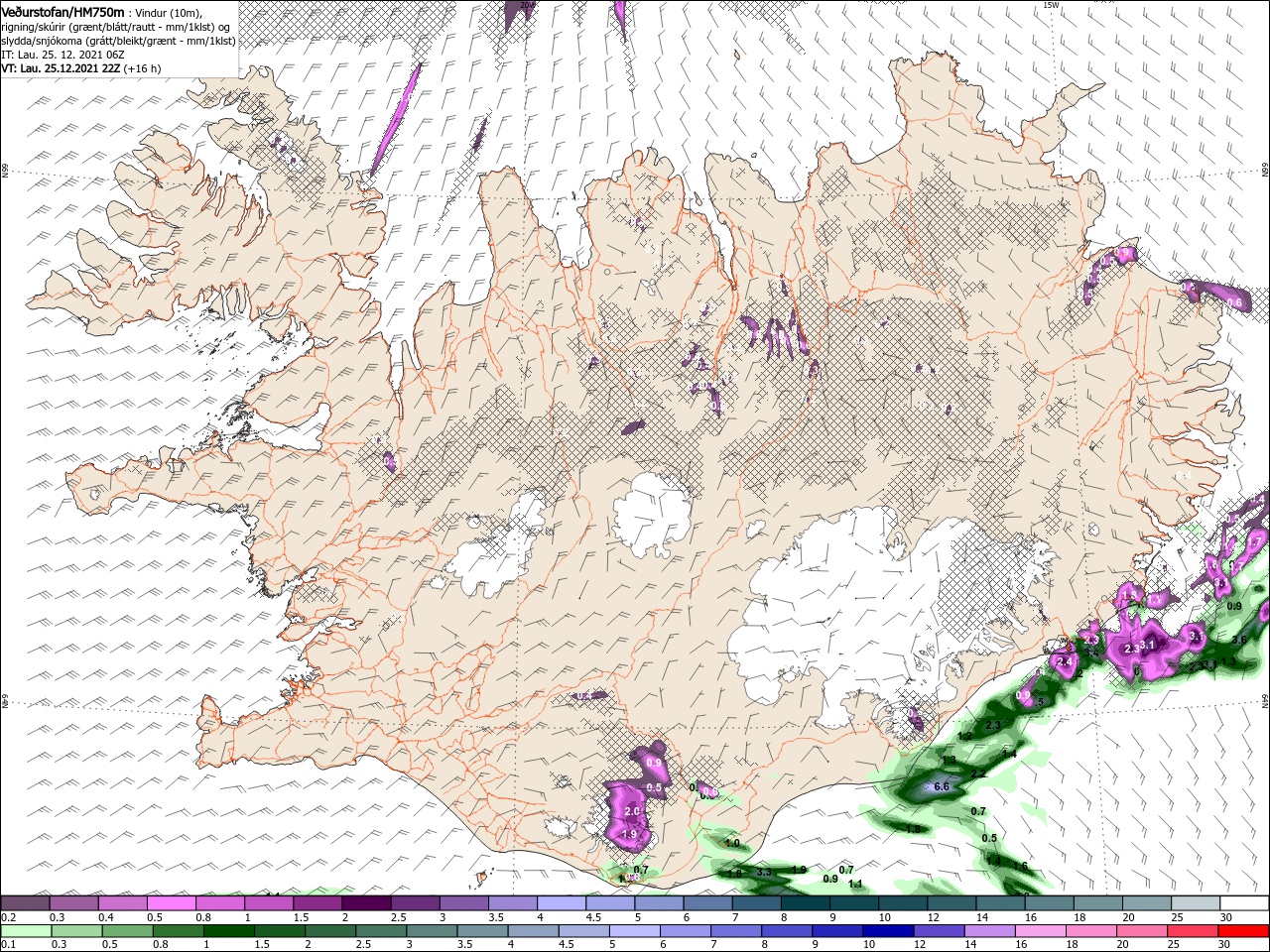
Task: Click the '3.6' precipitation value near east coast
Action: [1238, 641]
